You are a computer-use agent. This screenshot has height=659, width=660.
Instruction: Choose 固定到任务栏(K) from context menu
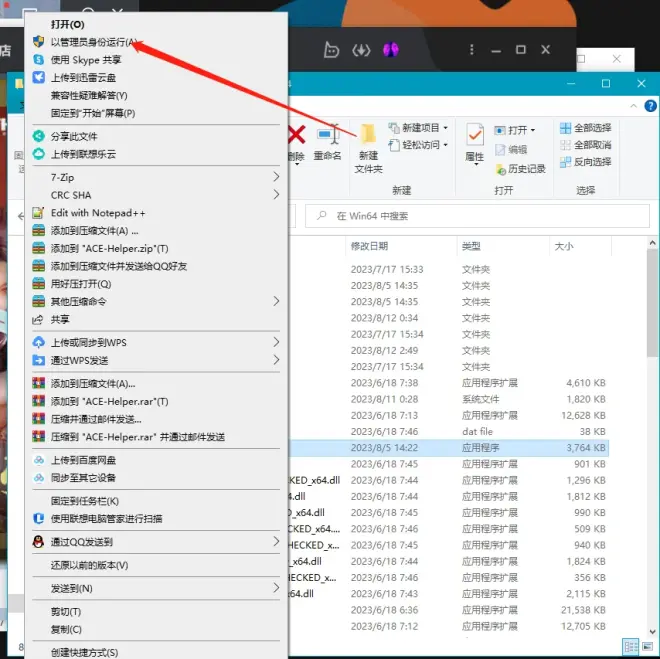84,501
